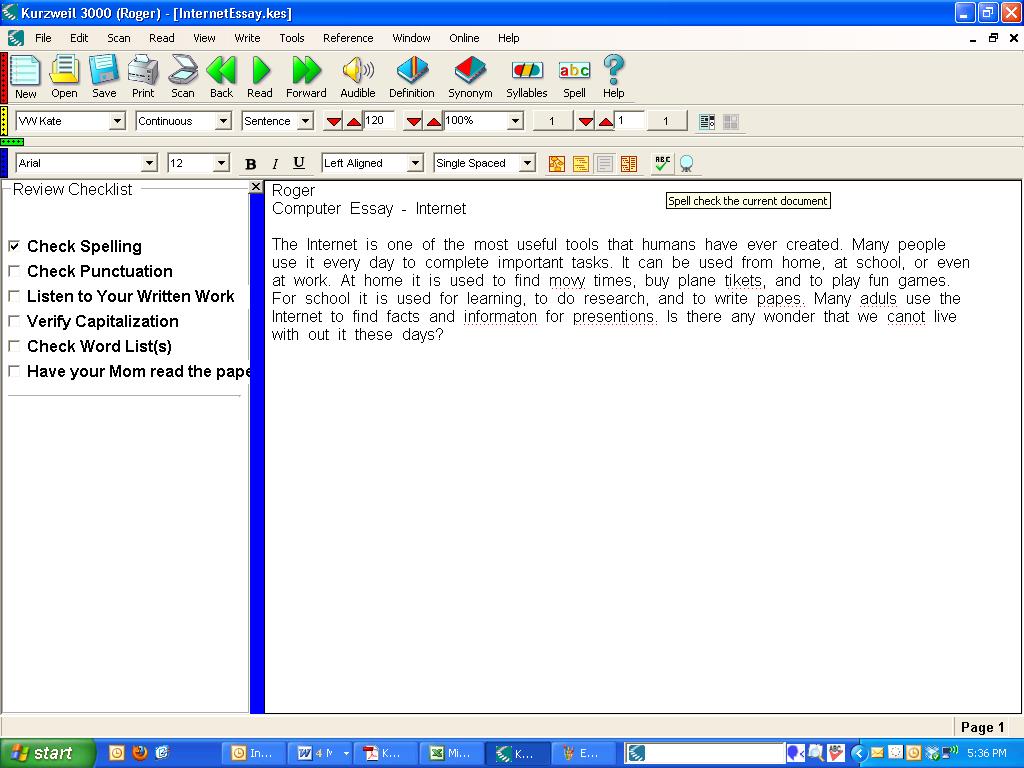Increase reading speed with red up arrow

point(354,121)
